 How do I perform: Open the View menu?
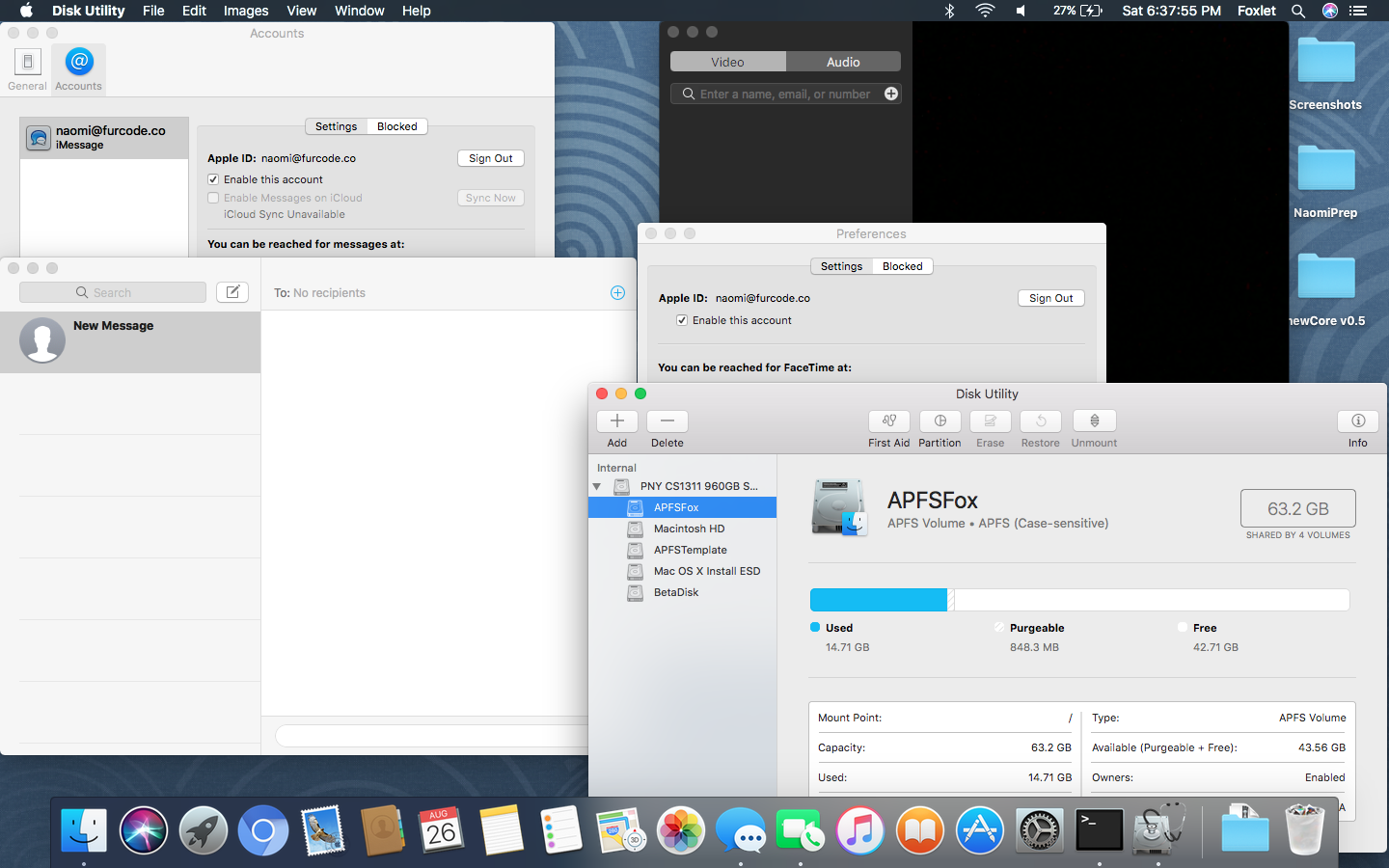302,11
